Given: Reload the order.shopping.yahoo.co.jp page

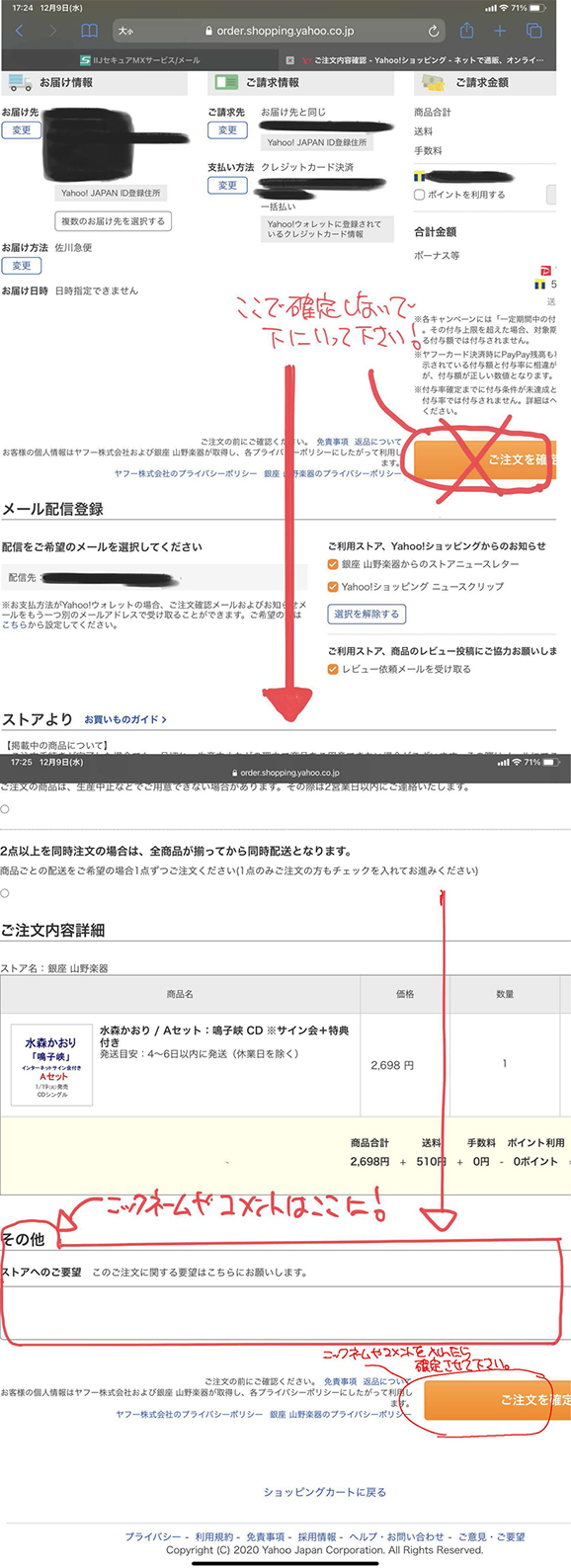Looking at the screenshot, I should (x=434, y=31).
